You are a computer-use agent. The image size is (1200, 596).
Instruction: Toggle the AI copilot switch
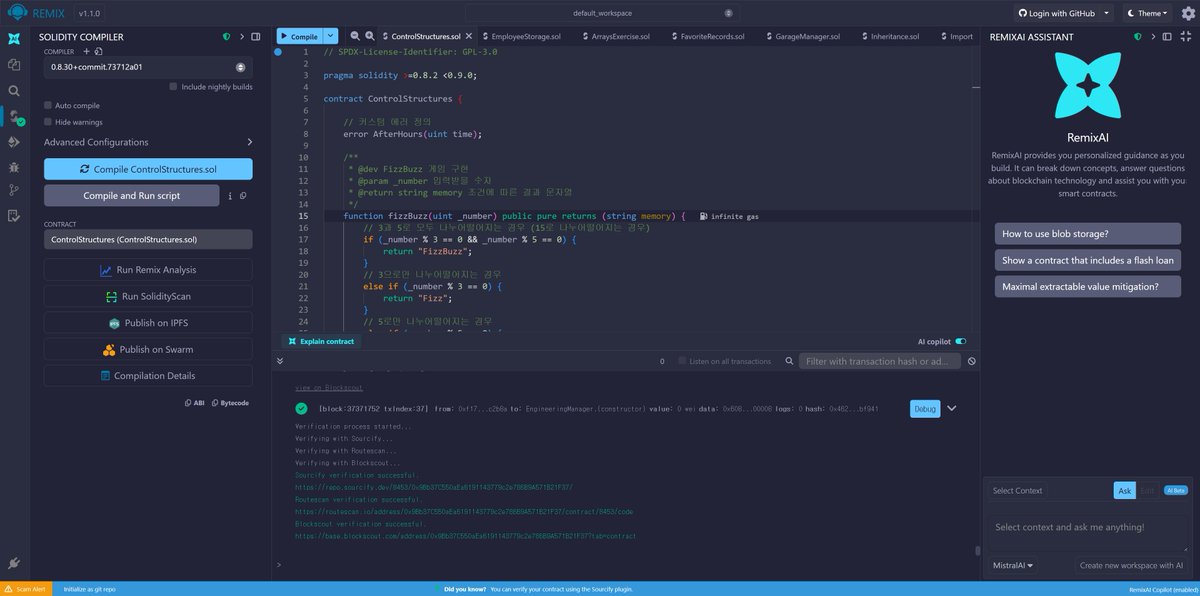[961, 341]
